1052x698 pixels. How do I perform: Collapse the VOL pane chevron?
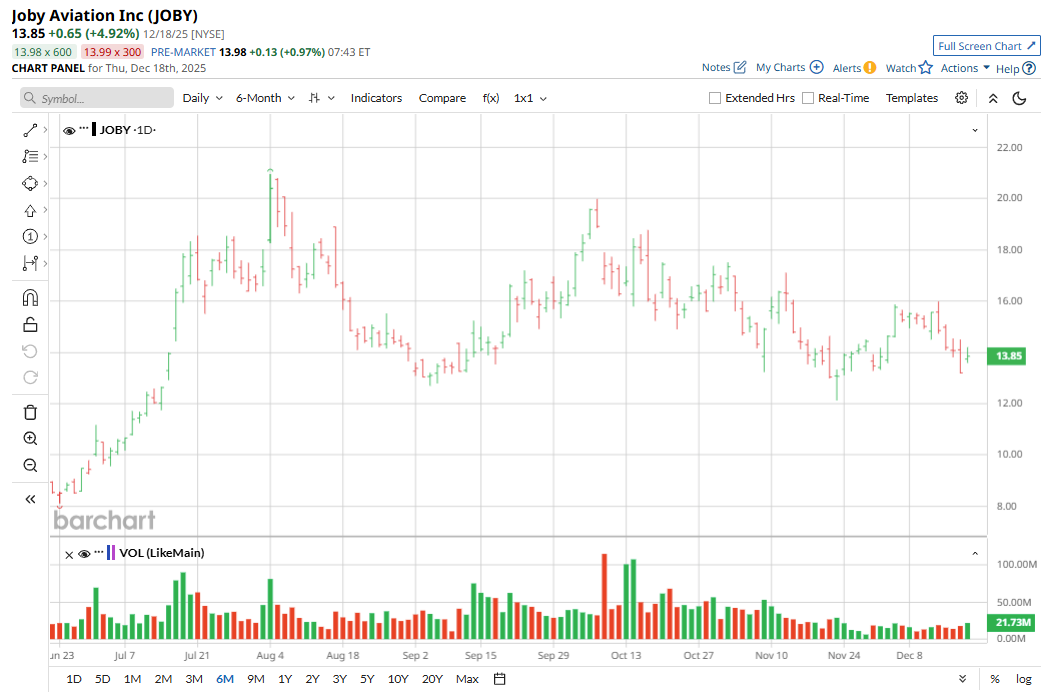[x=975, y=554]
